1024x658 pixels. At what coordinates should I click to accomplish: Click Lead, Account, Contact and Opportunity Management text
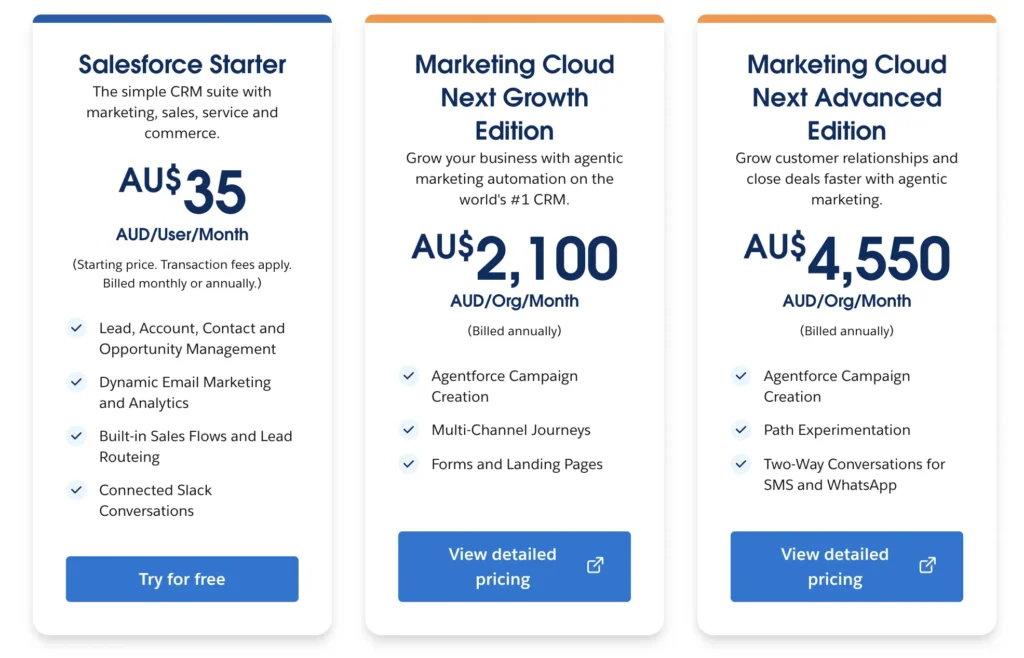tap(192, 338)
